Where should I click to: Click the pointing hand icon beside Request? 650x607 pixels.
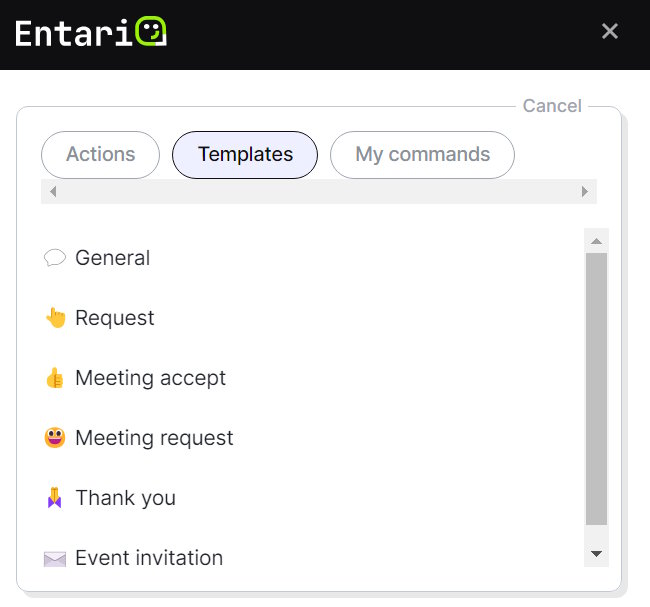54,318
